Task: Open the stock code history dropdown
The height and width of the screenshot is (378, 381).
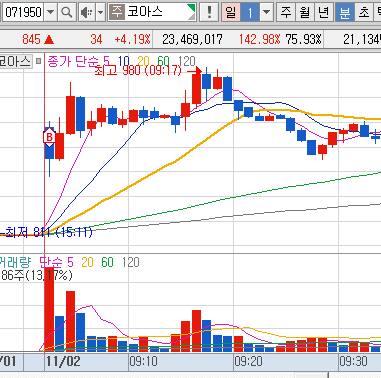Action: pos(50,12)
